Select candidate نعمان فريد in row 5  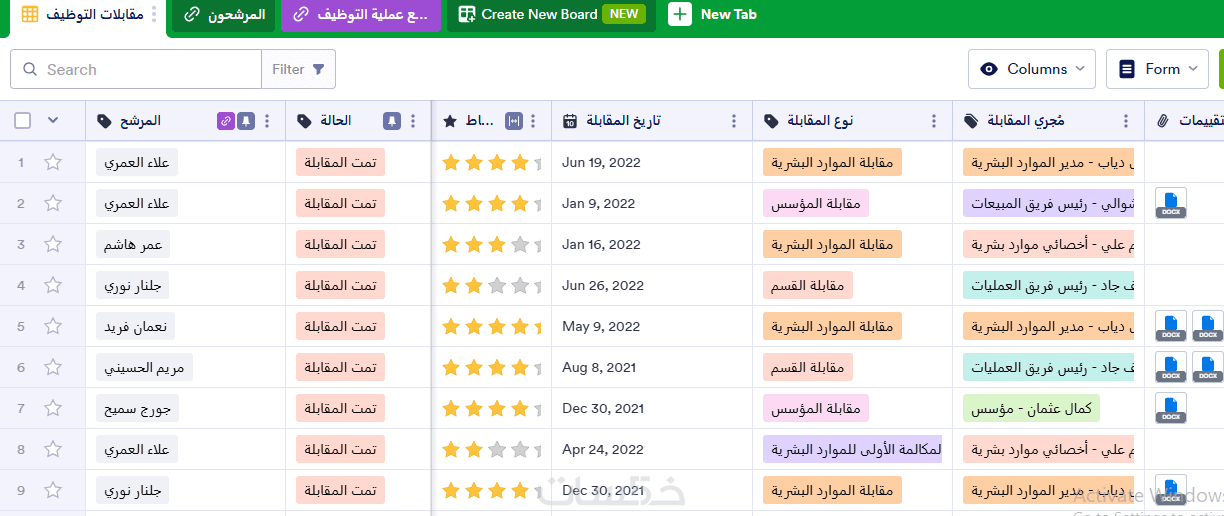point(136,326)
